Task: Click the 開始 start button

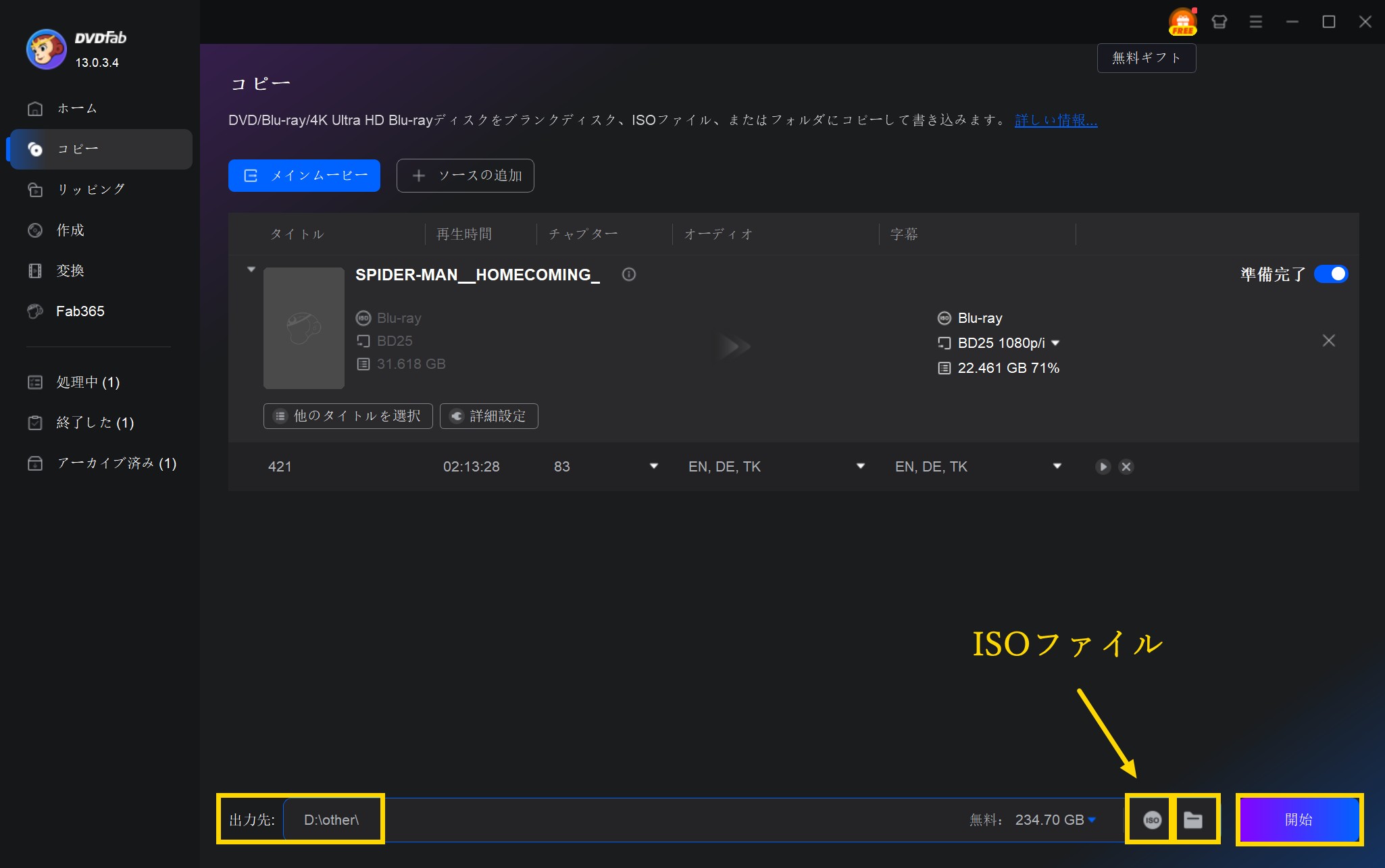Action: (1299, 819)
